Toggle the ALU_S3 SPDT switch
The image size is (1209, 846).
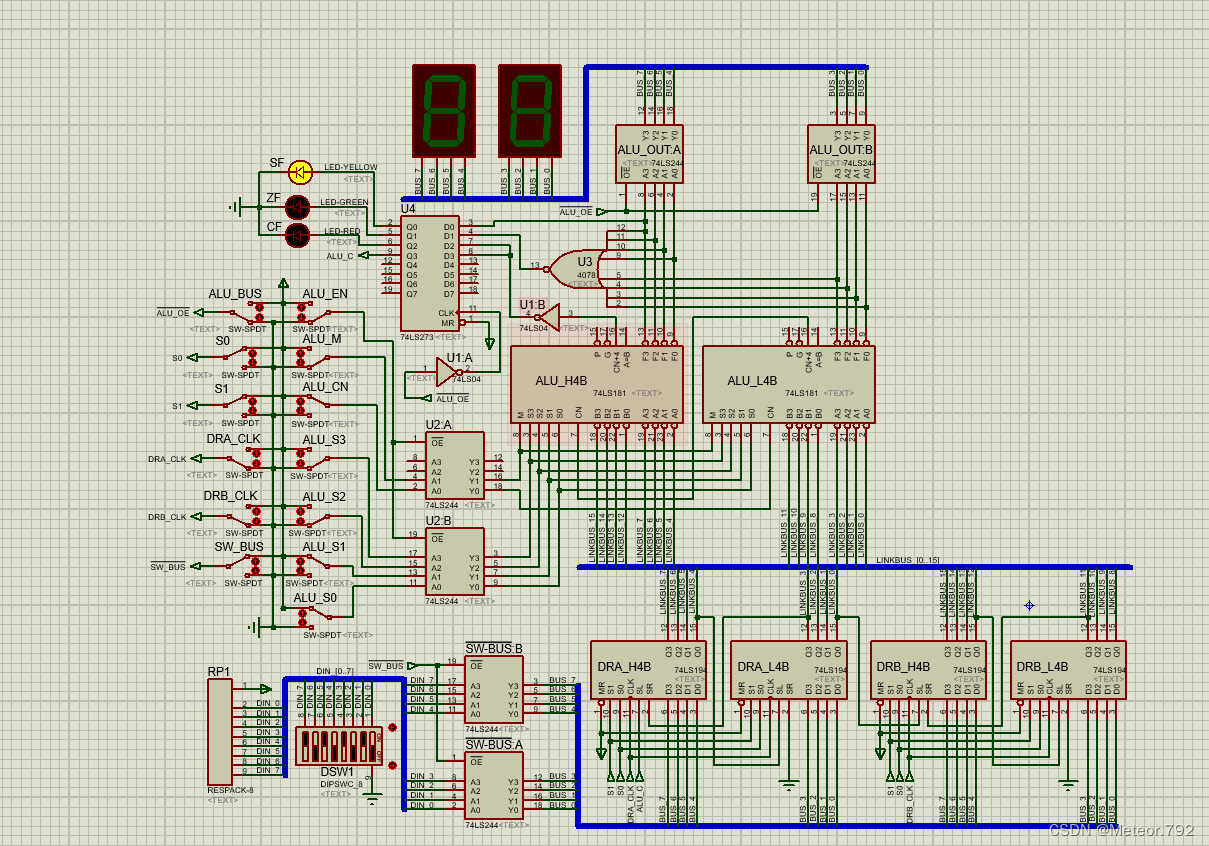(x=312, y=458)
